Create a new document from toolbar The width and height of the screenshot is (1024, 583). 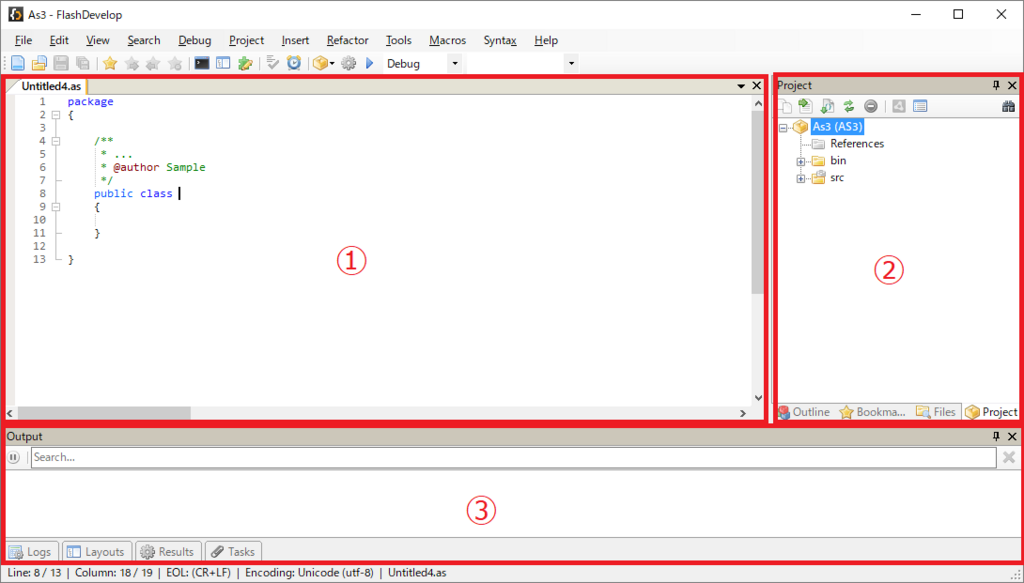[x=18, y=63]
